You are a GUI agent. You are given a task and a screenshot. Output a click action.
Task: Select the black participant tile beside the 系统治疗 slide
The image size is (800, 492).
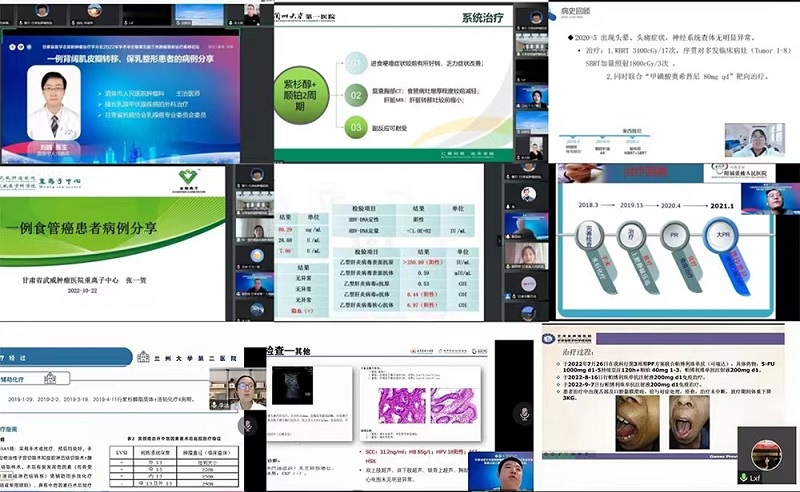coord(531,71)
